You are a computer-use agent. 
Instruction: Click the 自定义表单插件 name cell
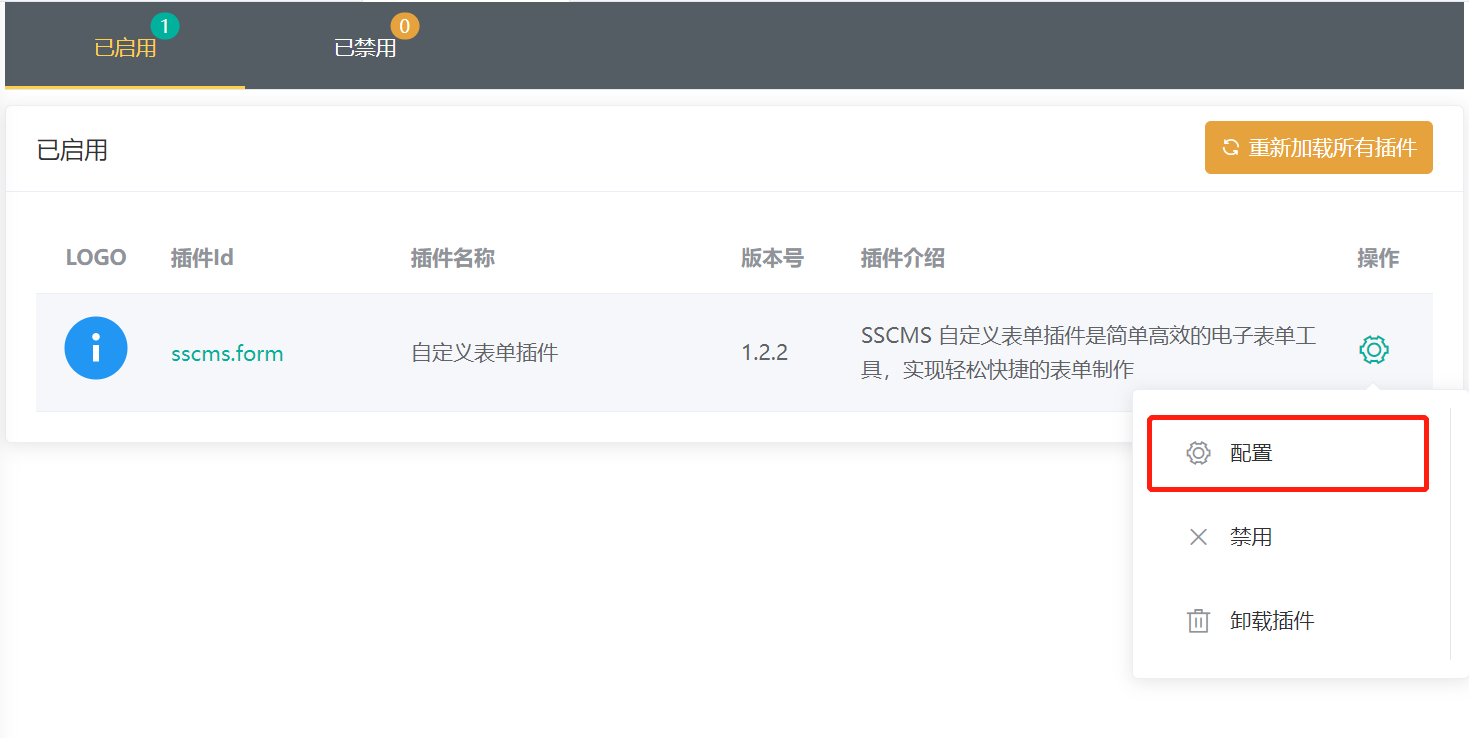[x=485, y=353]
